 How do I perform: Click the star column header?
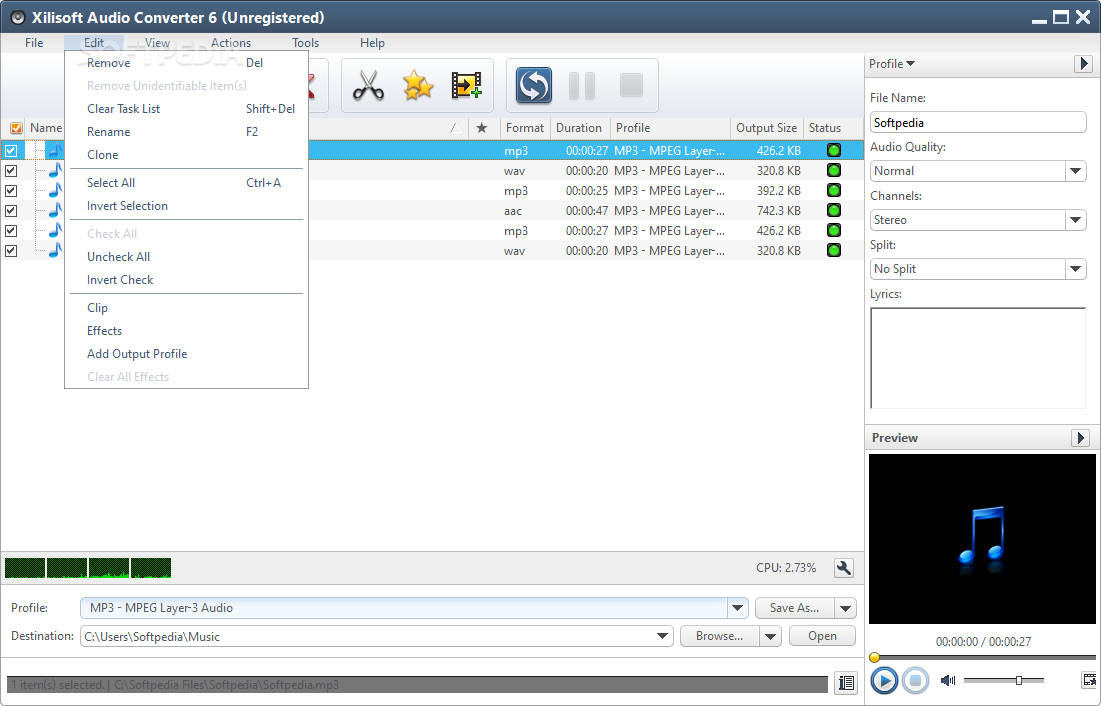tap(482, 128)
